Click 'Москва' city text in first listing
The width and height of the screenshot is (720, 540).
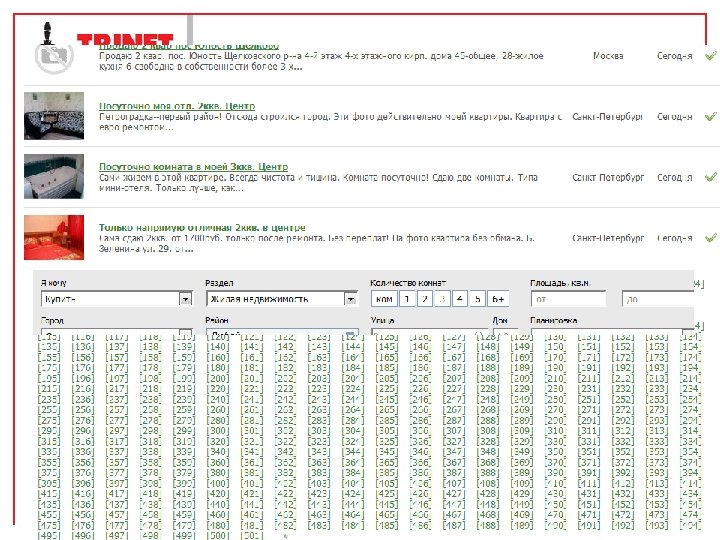pyautogui.click(x=608, y=56)
